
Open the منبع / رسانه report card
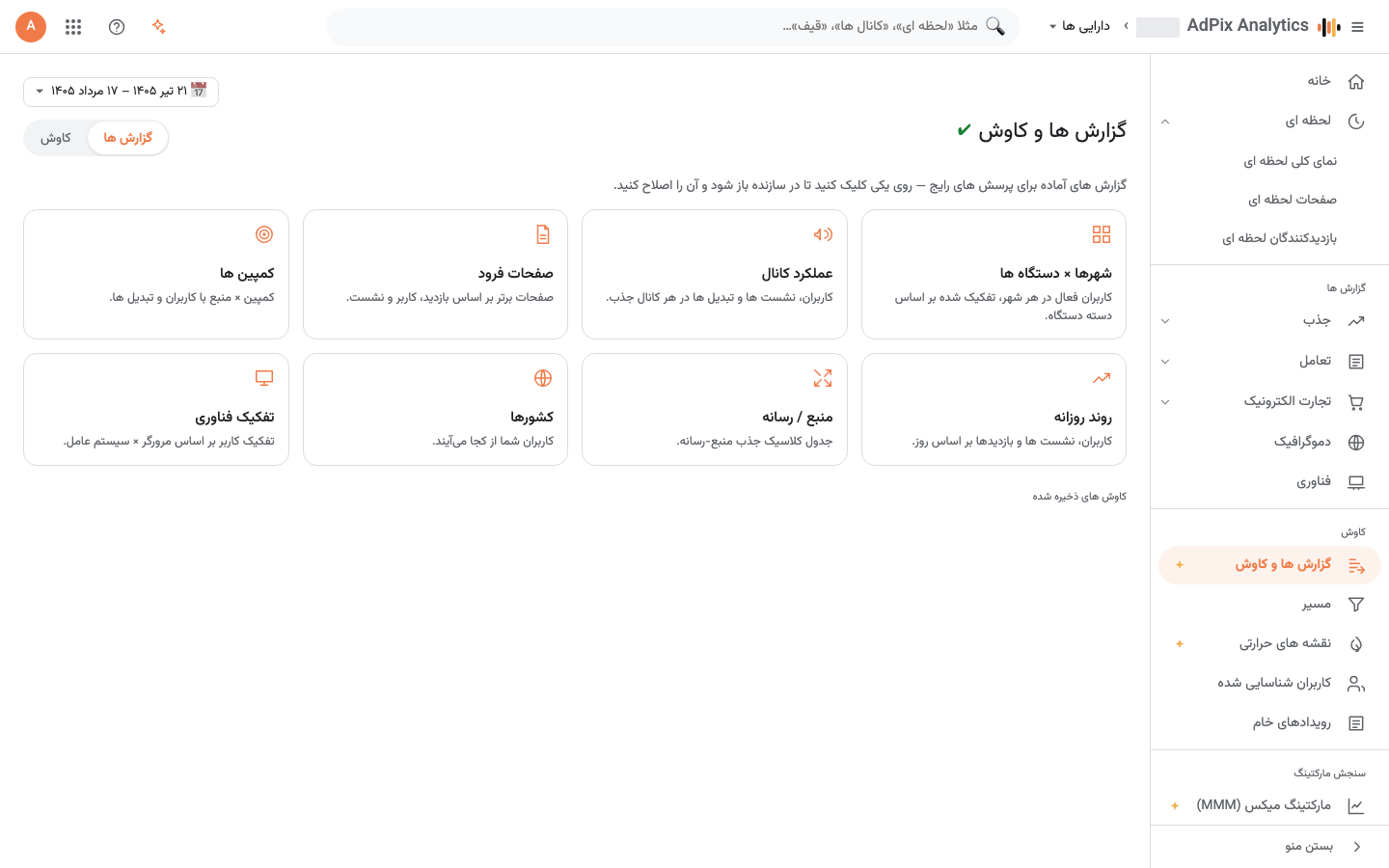[x=715, y=410]
